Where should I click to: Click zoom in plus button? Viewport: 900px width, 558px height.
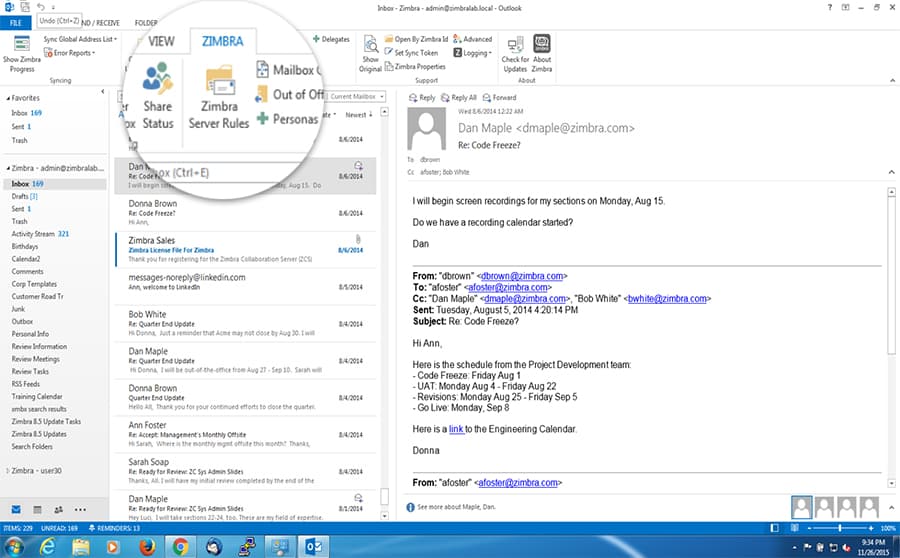(870, 528)
